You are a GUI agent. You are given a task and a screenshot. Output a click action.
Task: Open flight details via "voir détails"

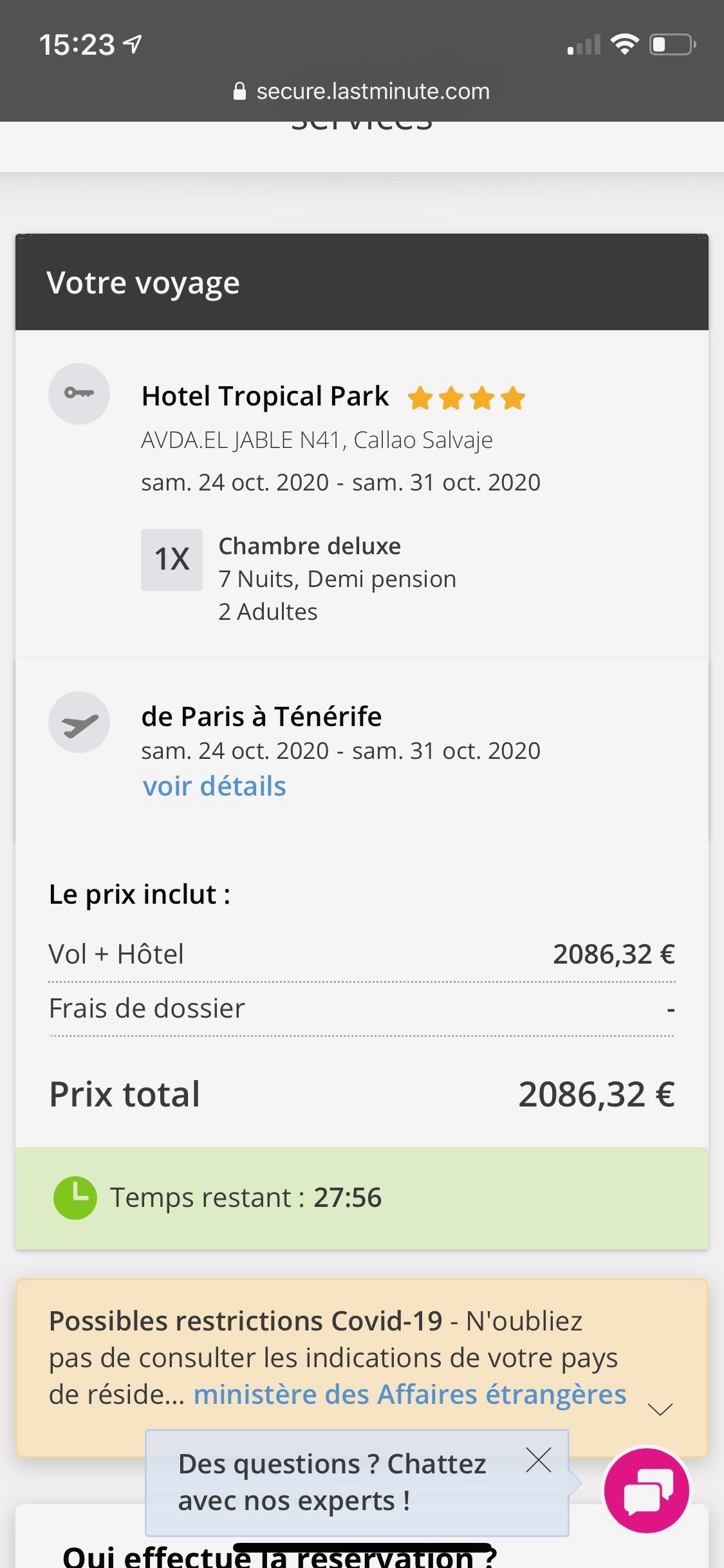tap(214, 786)
